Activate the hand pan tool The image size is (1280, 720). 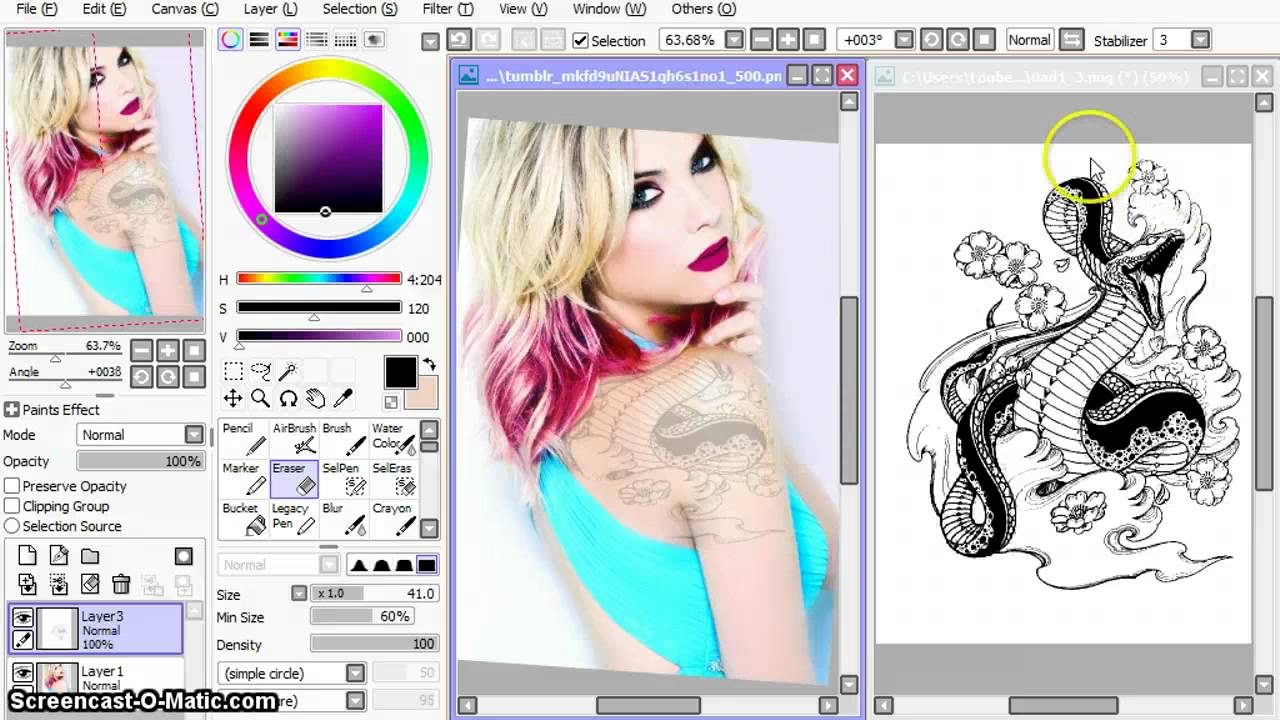[316, 399]
